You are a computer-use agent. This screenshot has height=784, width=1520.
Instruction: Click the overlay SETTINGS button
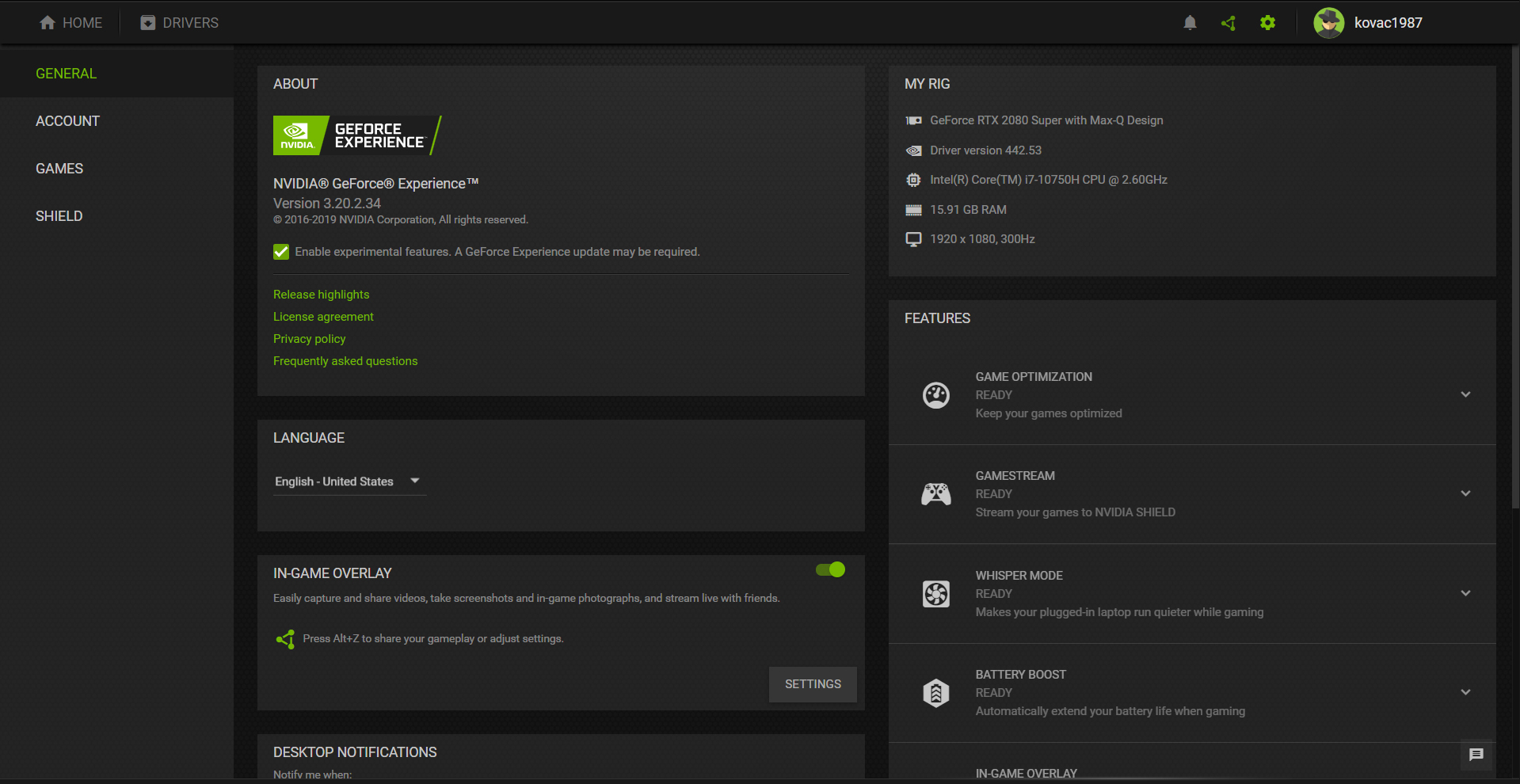click(813, 684)
